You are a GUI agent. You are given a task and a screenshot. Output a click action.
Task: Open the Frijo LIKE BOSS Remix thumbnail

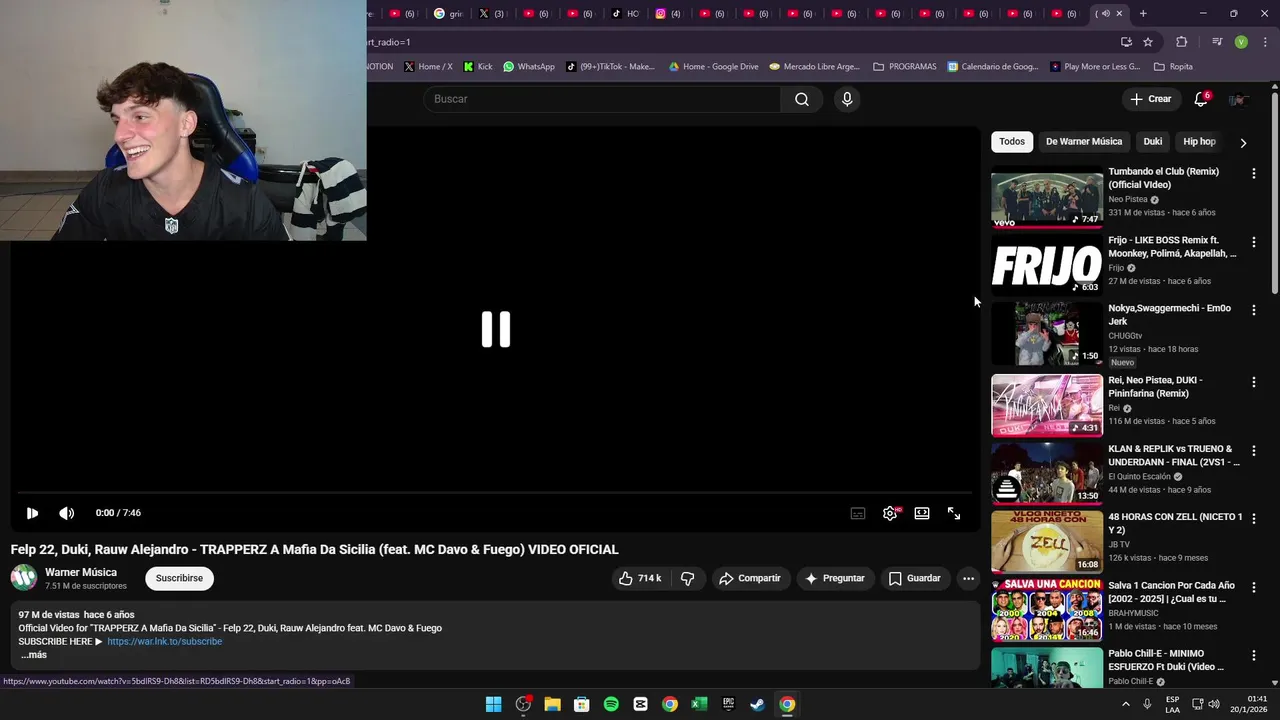pyautogui.click(x=1047, y=265)
